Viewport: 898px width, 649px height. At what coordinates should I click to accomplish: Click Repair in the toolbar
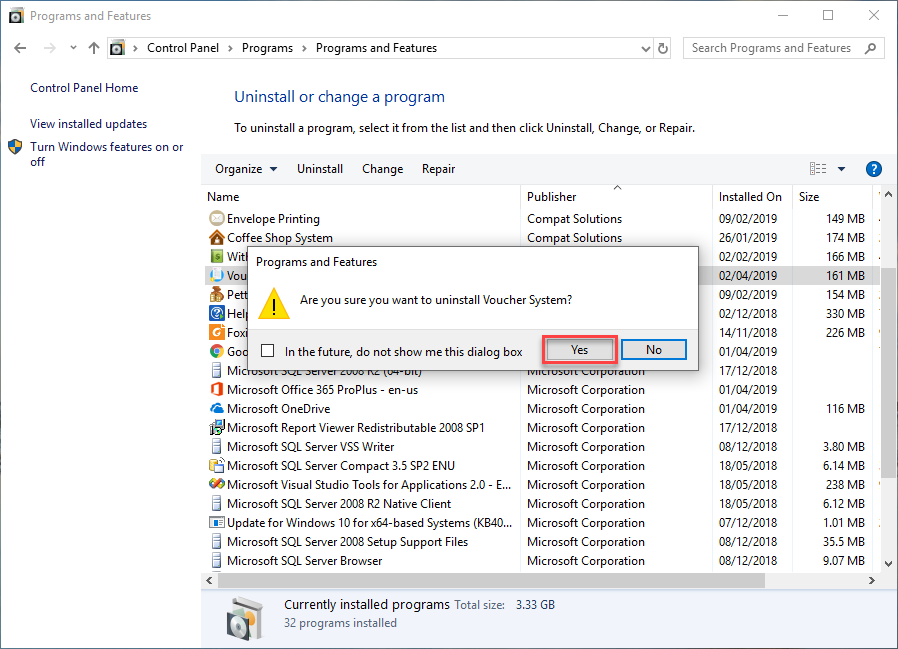pyautogui.click(x=438, y=169)
